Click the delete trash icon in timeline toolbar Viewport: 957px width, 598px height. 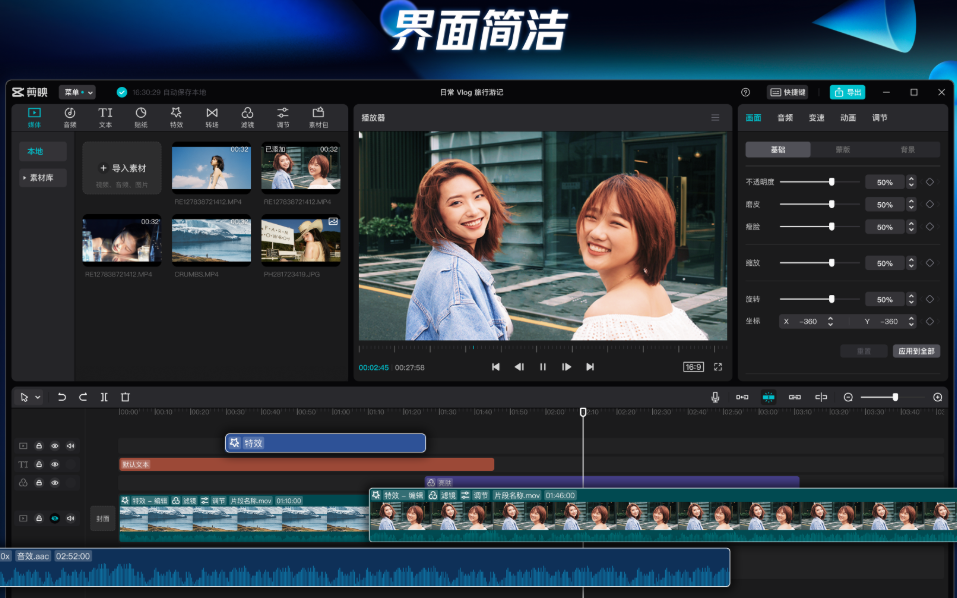pos(125,397)
